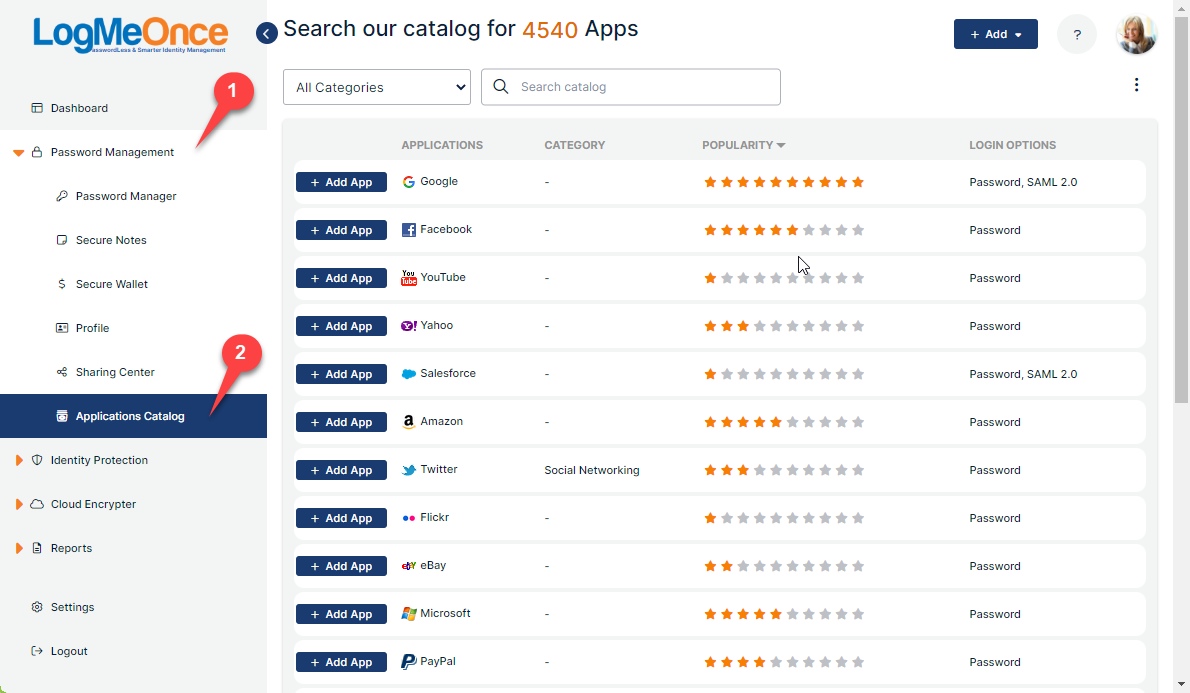Focus the Search catalog input field

[x=631, y=87]
